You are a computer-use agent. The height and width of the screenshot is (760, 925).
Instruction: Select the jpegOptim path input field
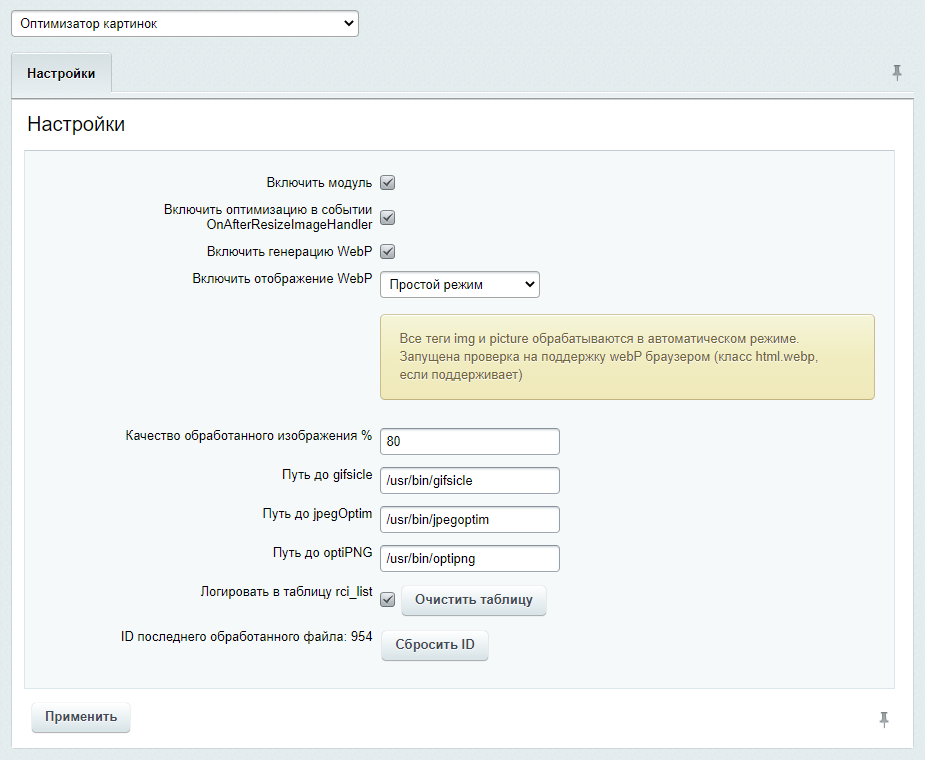470,519
